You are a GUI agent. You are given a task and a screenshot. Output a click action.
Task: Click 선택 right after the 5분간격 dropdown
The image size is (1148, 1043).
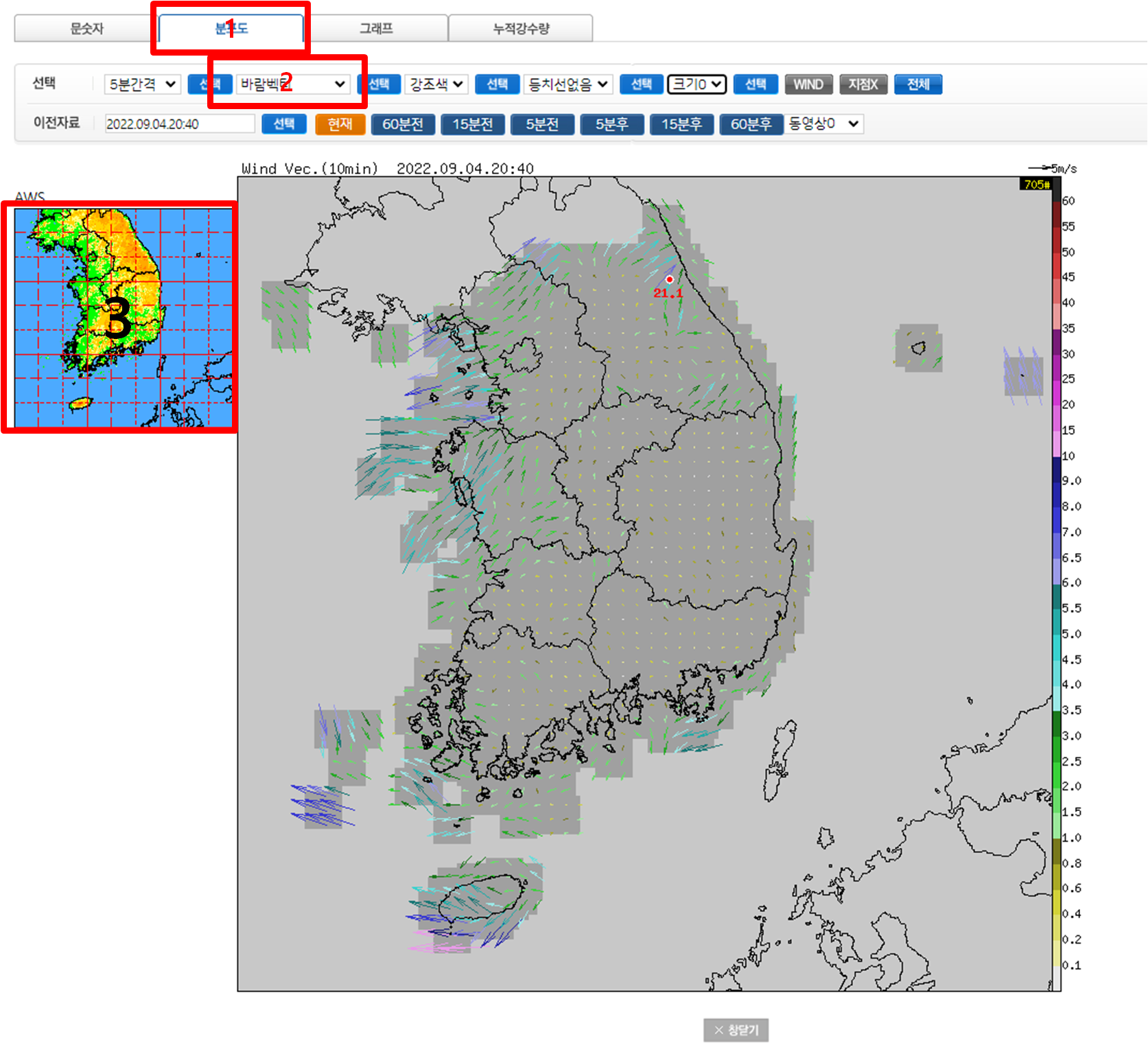click(x=210, y=84)
